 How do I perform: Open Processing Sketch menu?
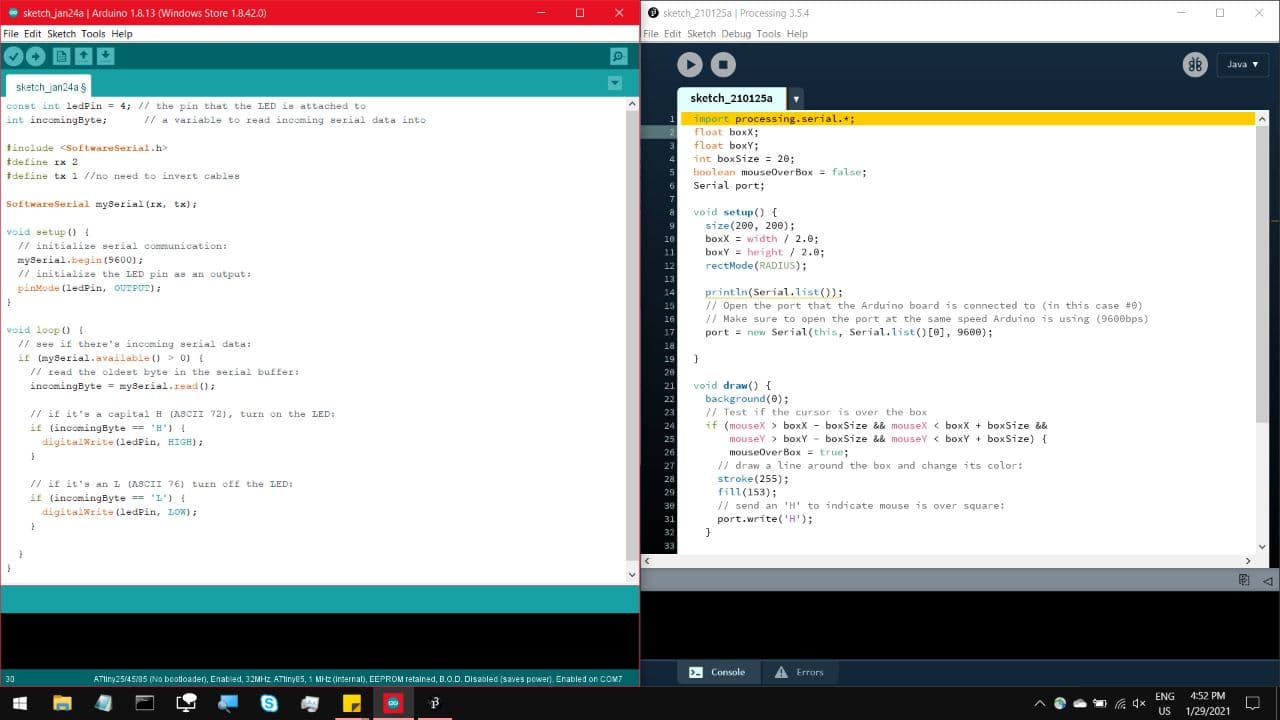(701, 34)
